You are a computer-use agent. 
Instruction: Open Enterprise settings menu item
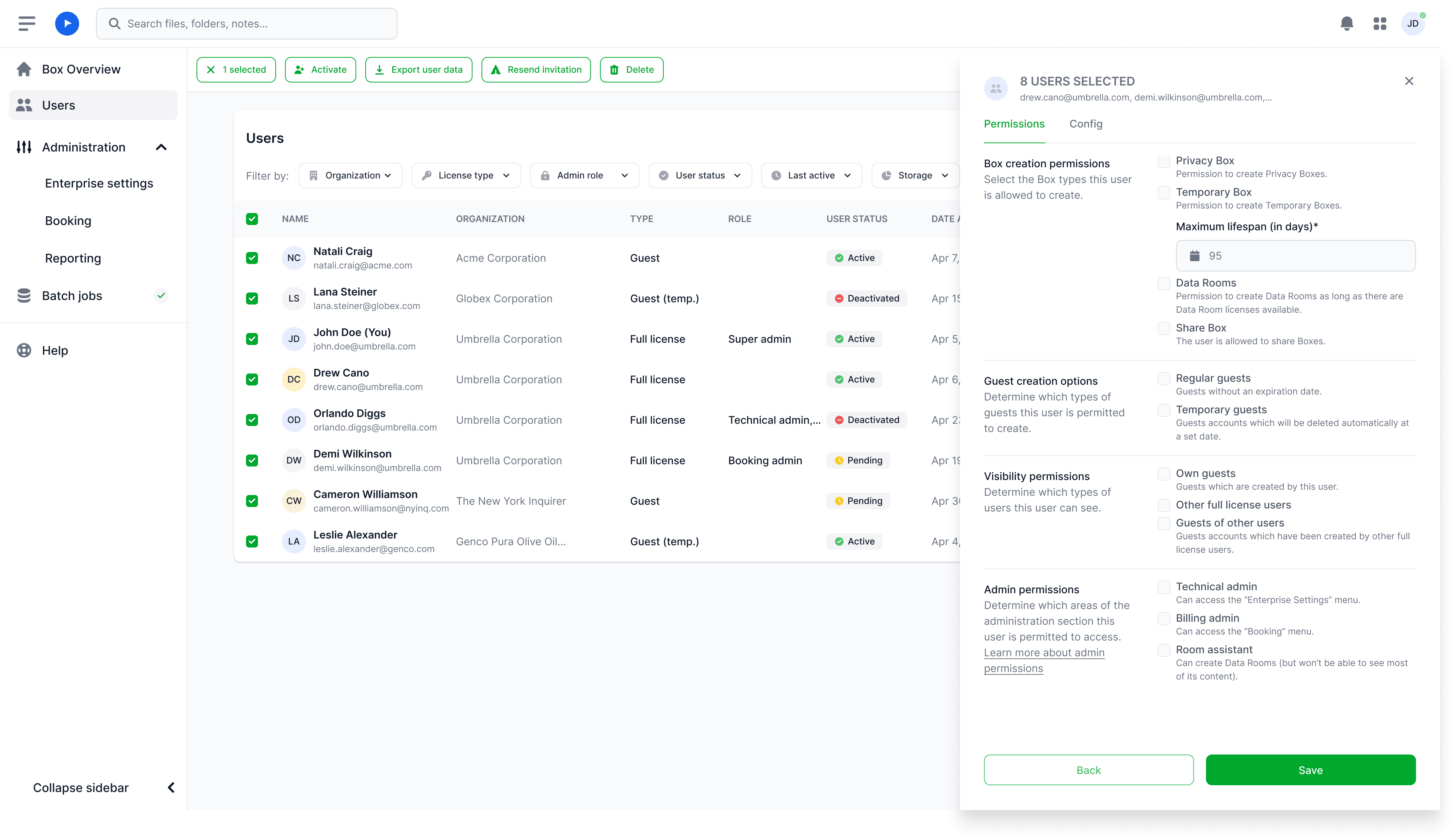tap(99, 183)
